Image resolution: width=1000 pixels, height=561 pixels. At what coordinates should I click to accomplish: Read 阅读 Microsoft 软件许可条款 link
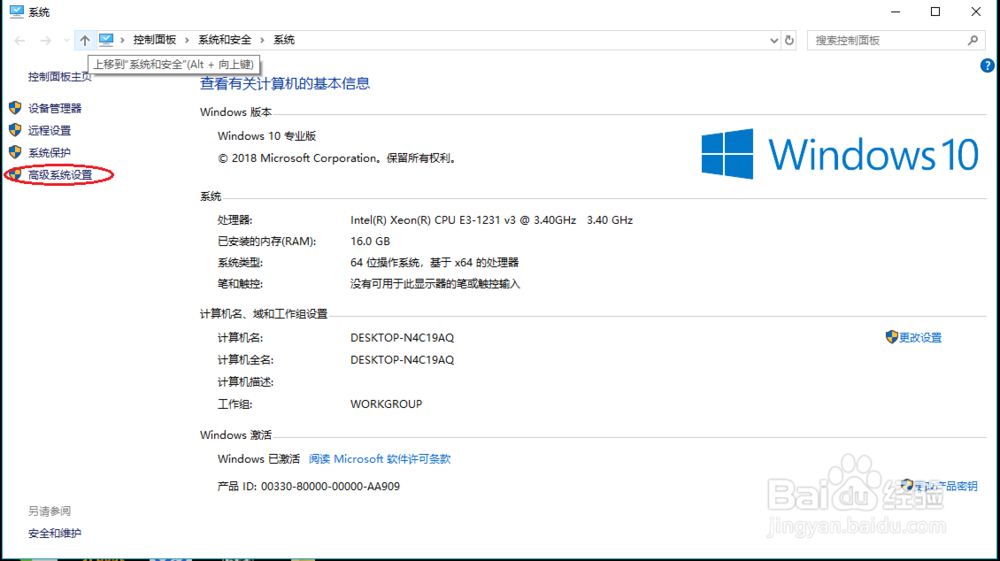click(x=379, y=459)
